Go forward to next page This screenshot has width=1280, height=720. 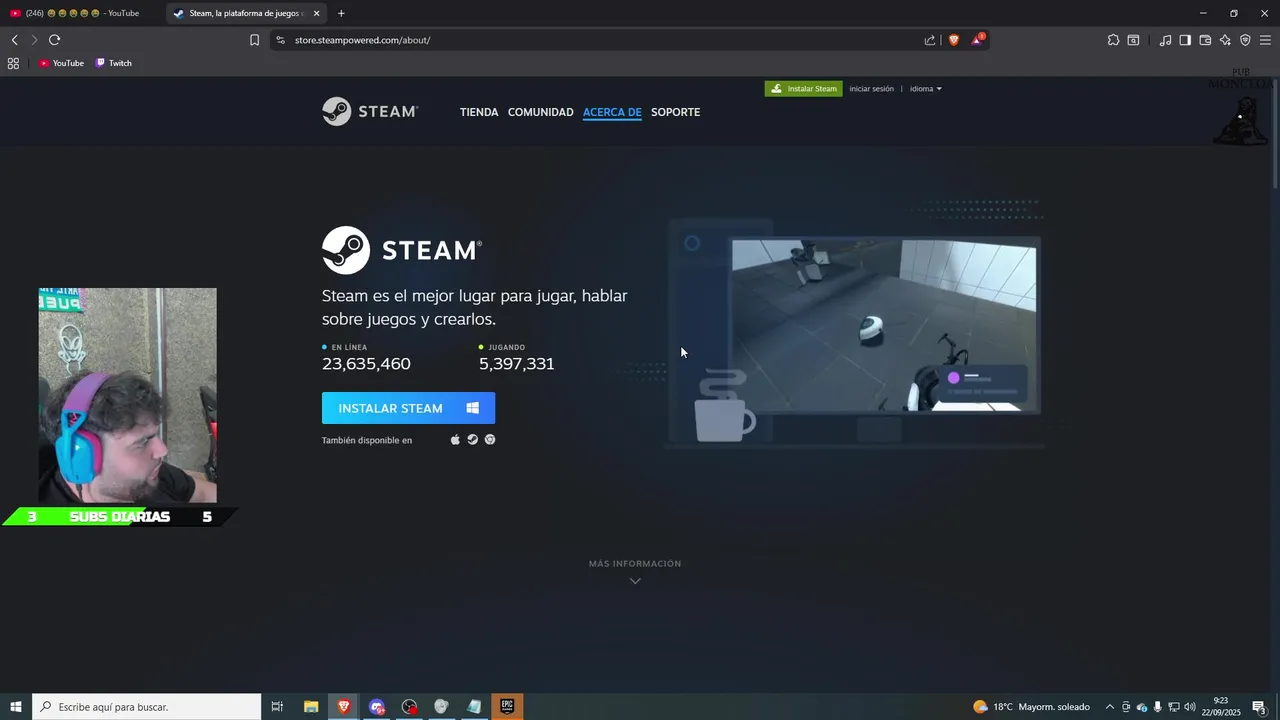pos(34,40)
